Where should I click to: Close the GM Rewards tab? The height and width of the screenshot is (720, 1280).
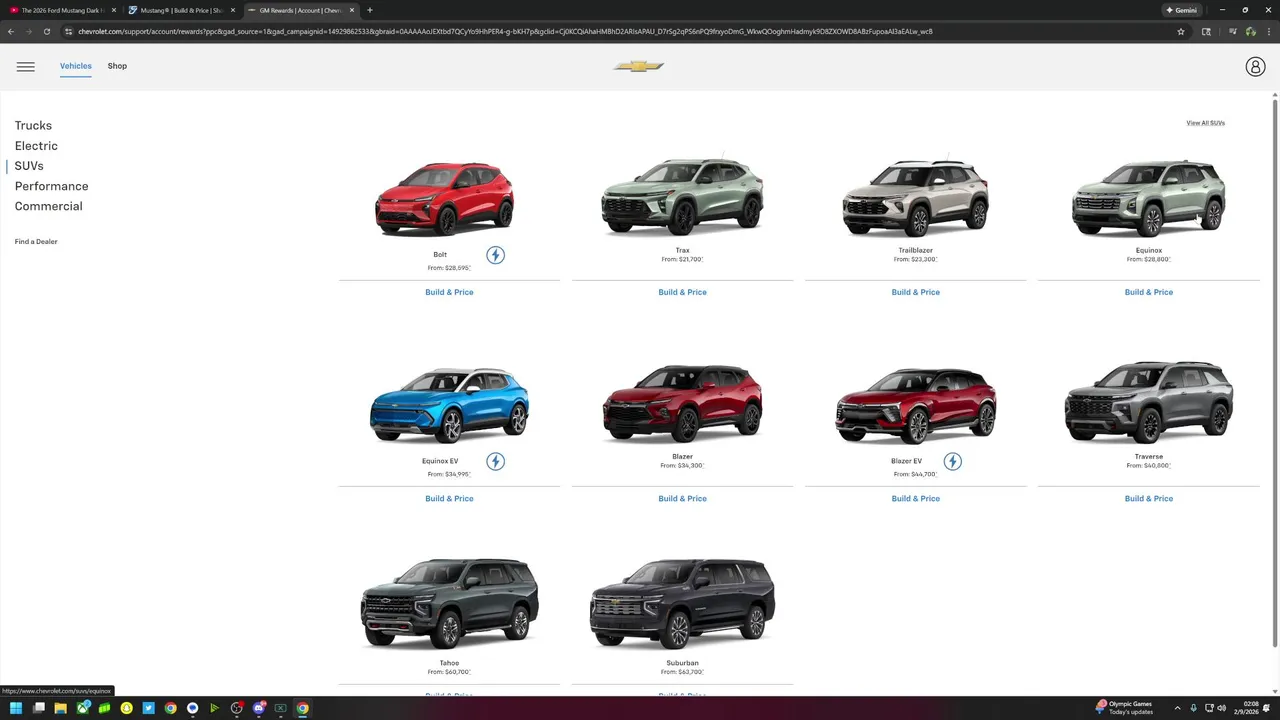[x=352, y=10]
